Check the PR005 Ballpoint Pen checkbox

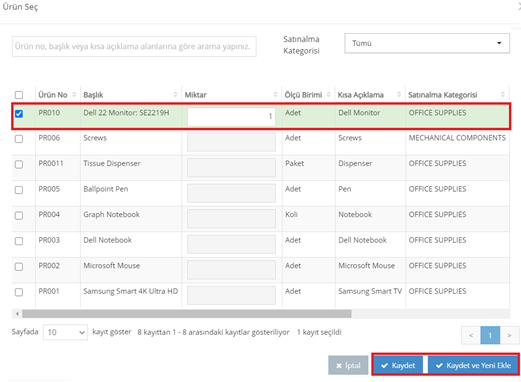point(19,190)
